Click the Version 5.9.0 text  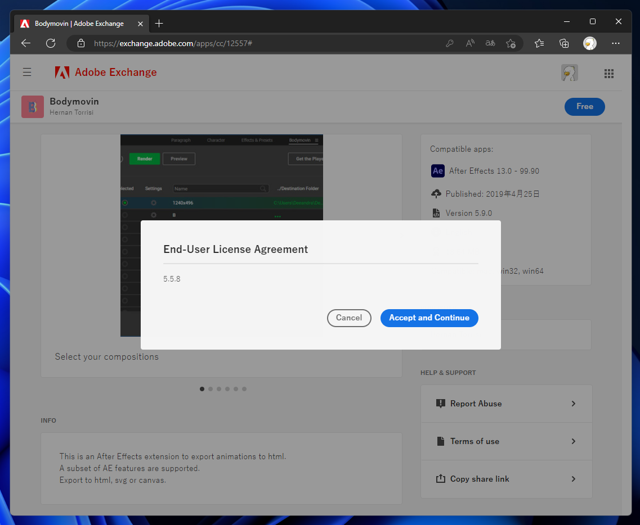tap(469, 213)
